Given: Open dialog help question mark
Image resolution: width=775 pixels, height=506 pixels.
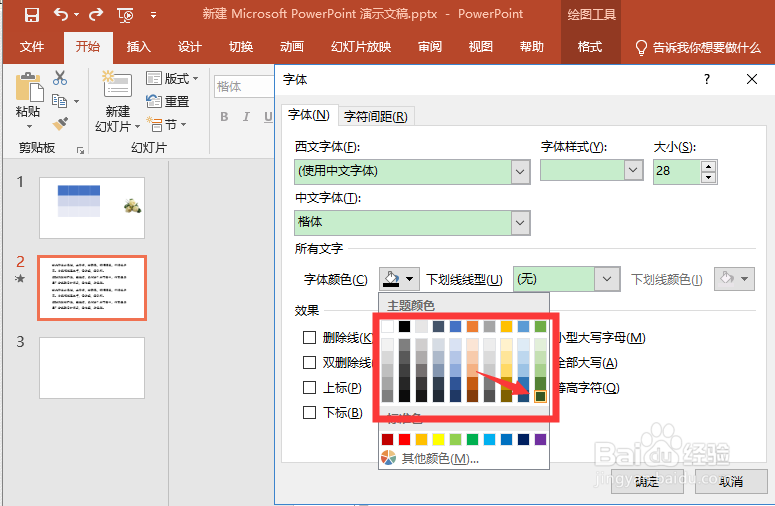Looking at the screenshot, I should tap(707, 79).
